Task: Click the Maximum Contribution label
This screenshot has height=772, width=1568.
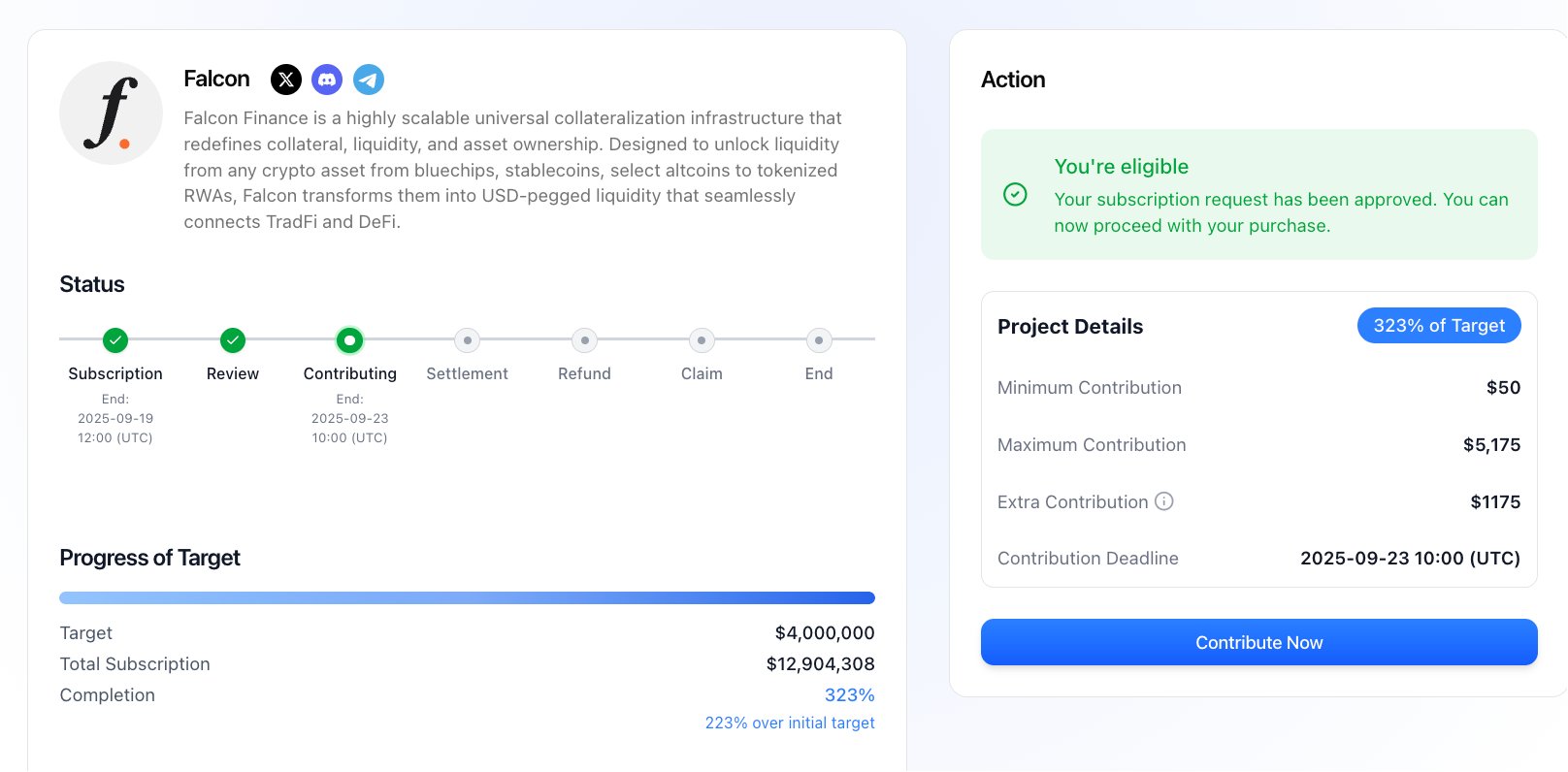Action: pos(1092,444)
